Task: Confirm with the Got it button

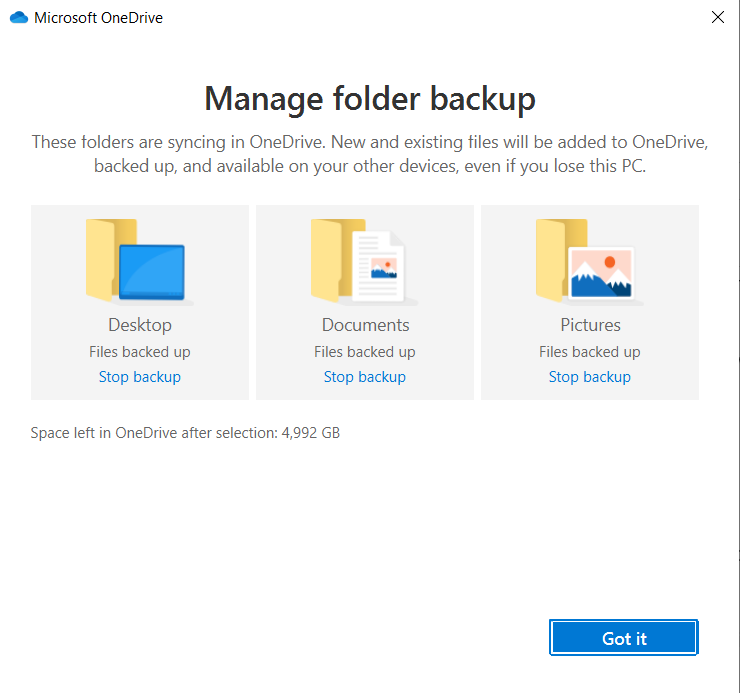Action: click(624, 638)
